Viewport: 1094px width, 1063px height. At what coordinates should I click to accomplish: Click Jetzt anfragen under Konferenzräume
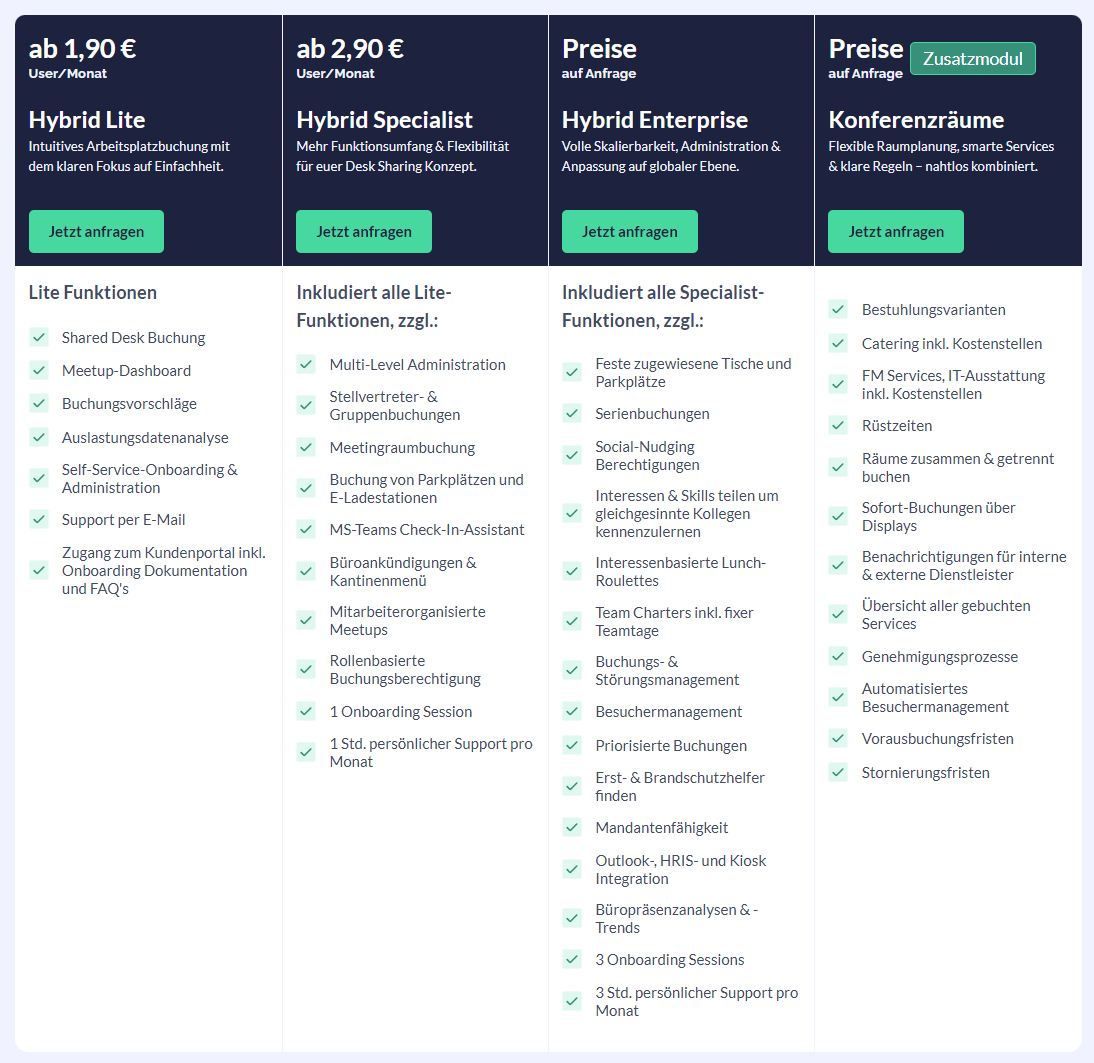pos(896,232)
